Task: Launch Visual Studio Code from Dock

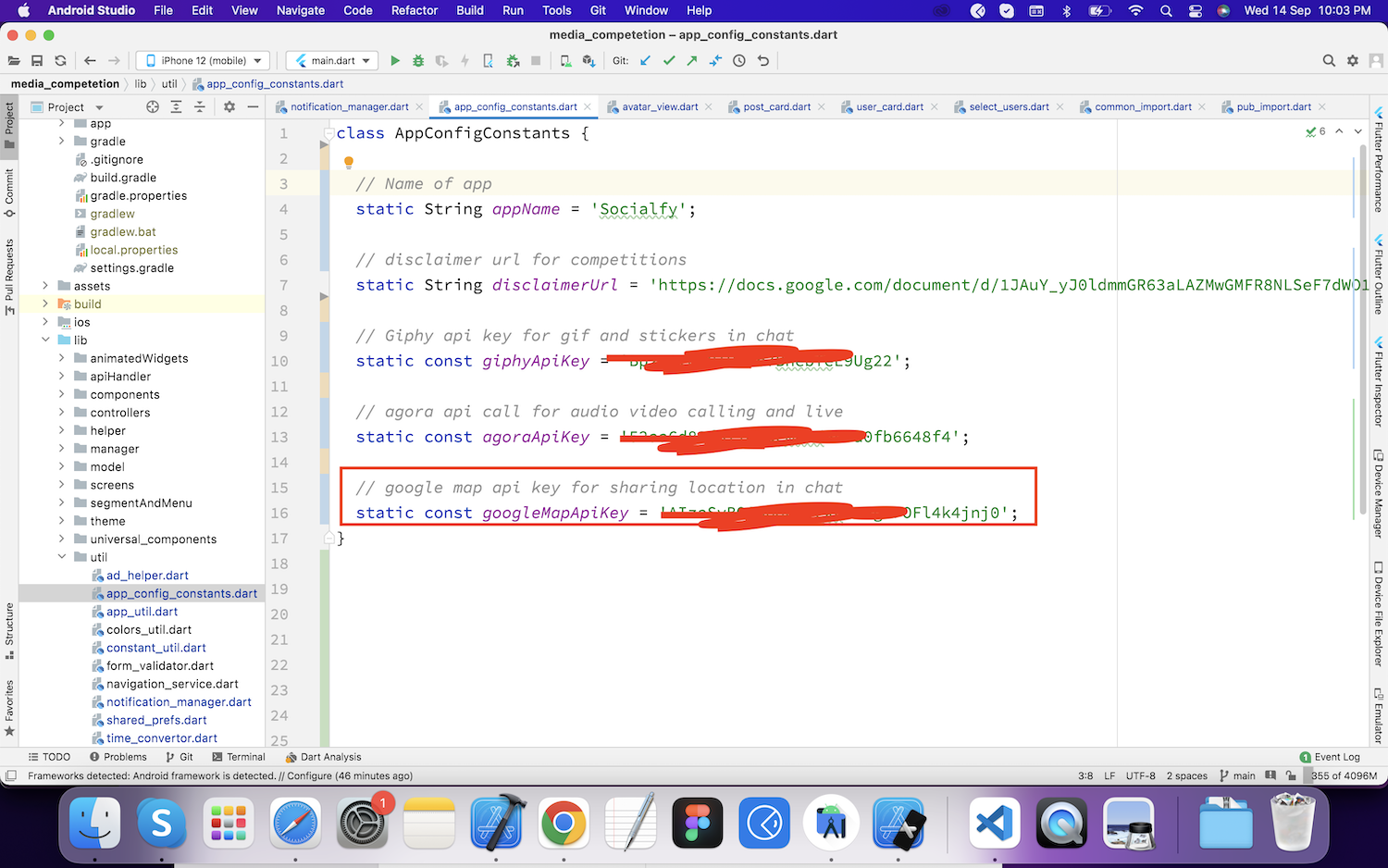Action: coord(995,823)
